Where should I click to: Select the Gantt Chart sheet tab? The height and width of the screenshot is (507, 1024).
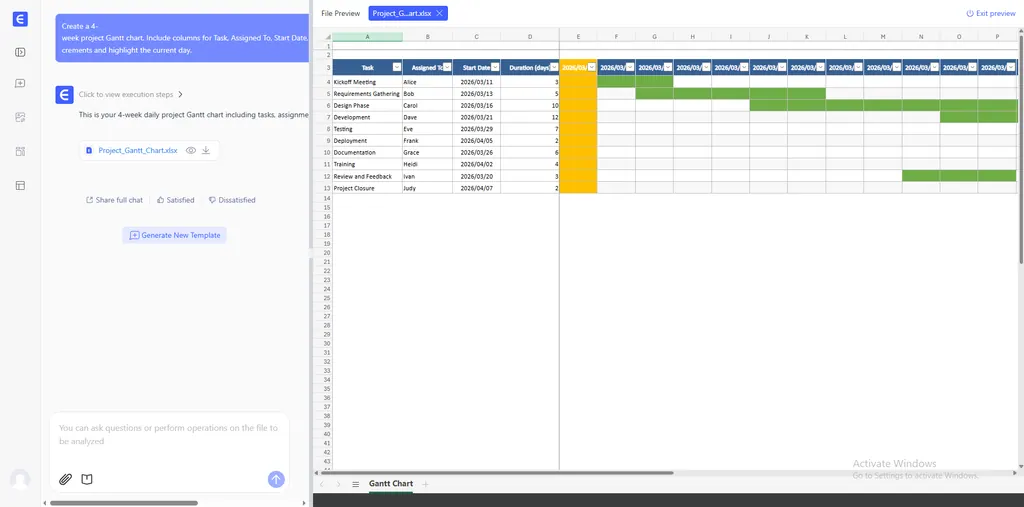pyautogui.click(x=390, y=484)
